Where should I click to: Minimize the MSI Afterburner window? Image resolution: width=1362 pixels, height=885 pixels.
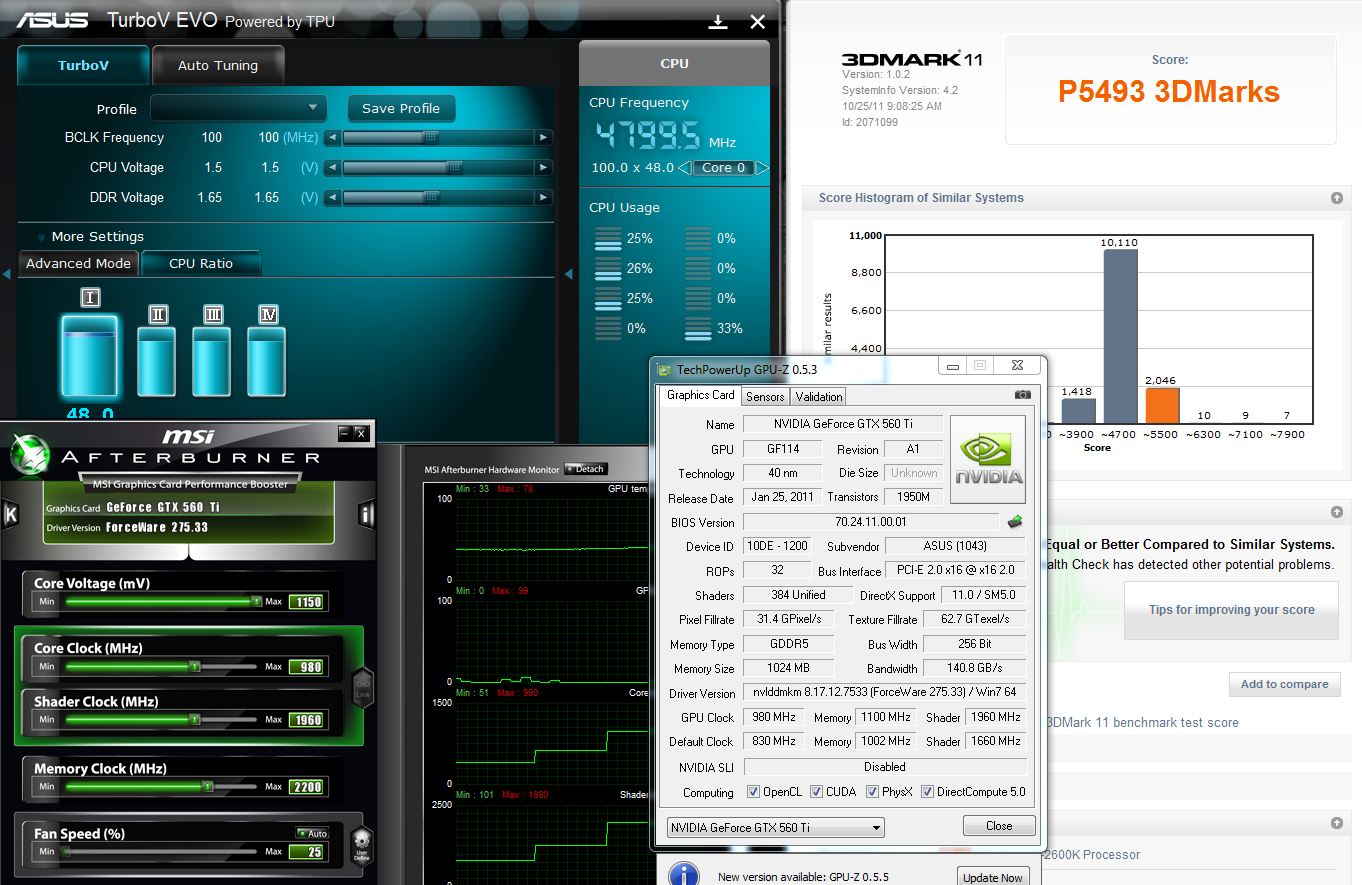344,433
